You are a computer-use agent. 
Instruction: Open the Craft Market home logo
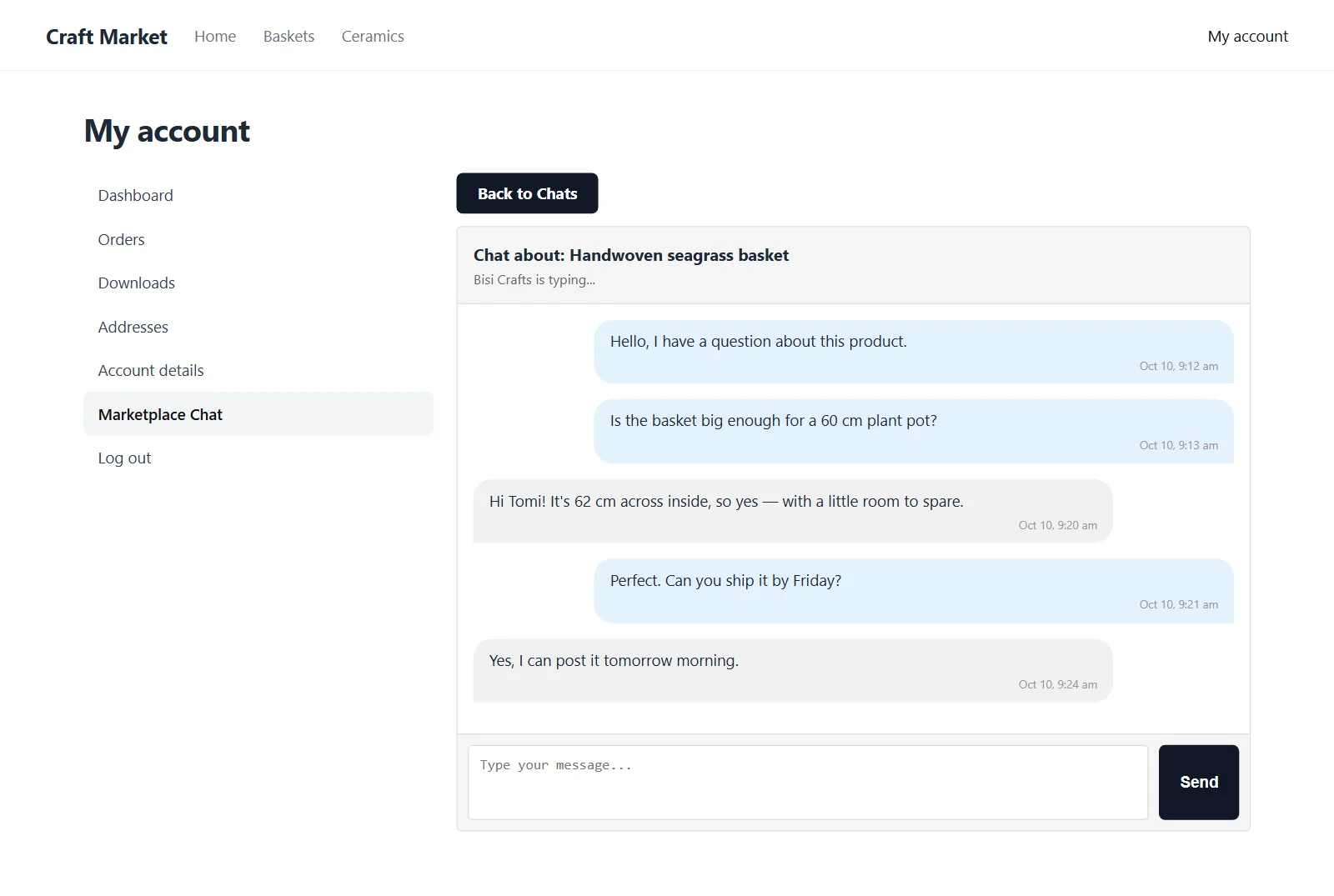[x=106, y=37]
